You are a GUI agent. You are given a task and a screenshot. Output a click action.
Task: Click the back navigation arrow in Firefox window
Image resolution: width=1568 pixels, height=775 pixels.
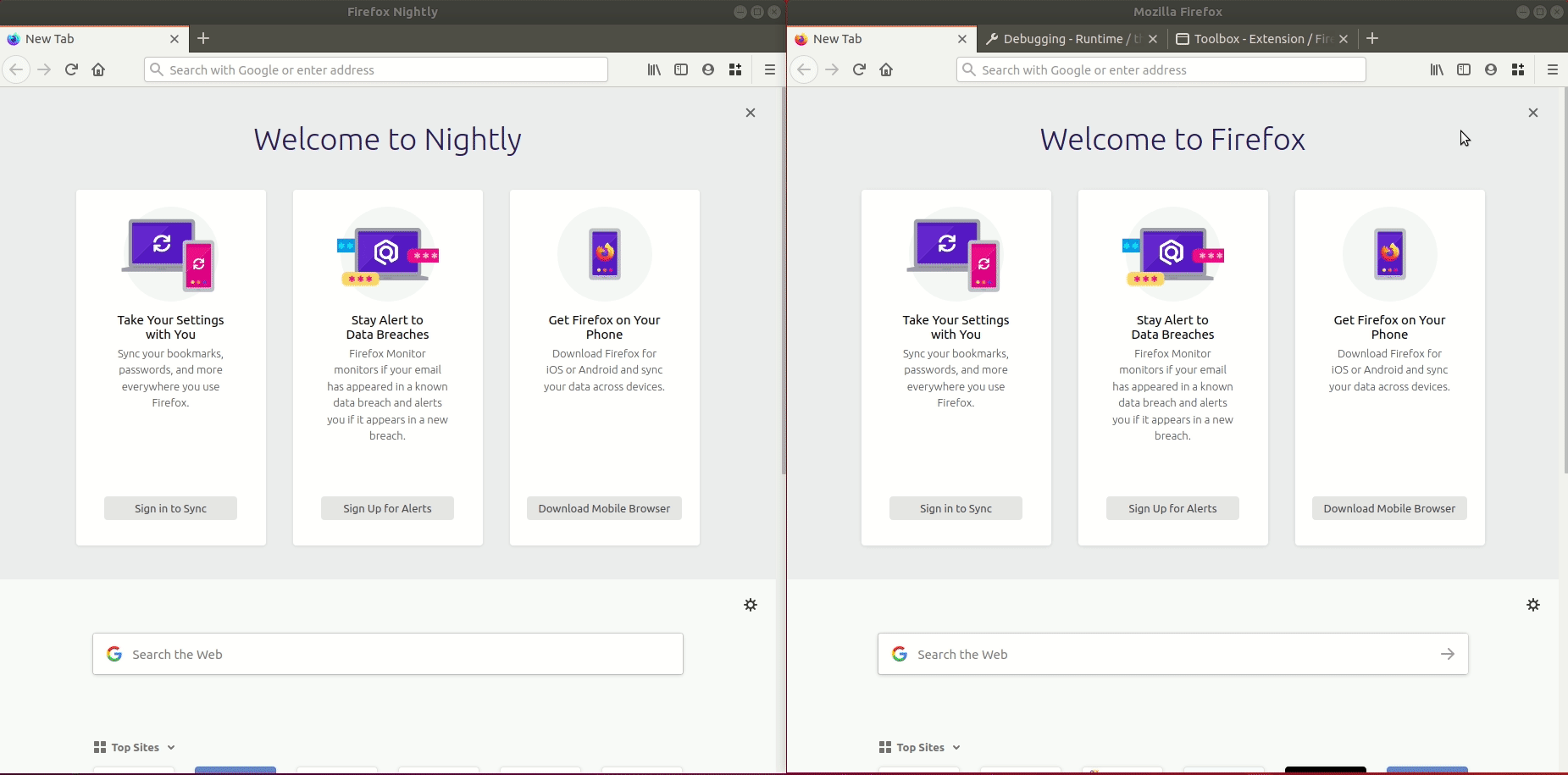(803, 69)
